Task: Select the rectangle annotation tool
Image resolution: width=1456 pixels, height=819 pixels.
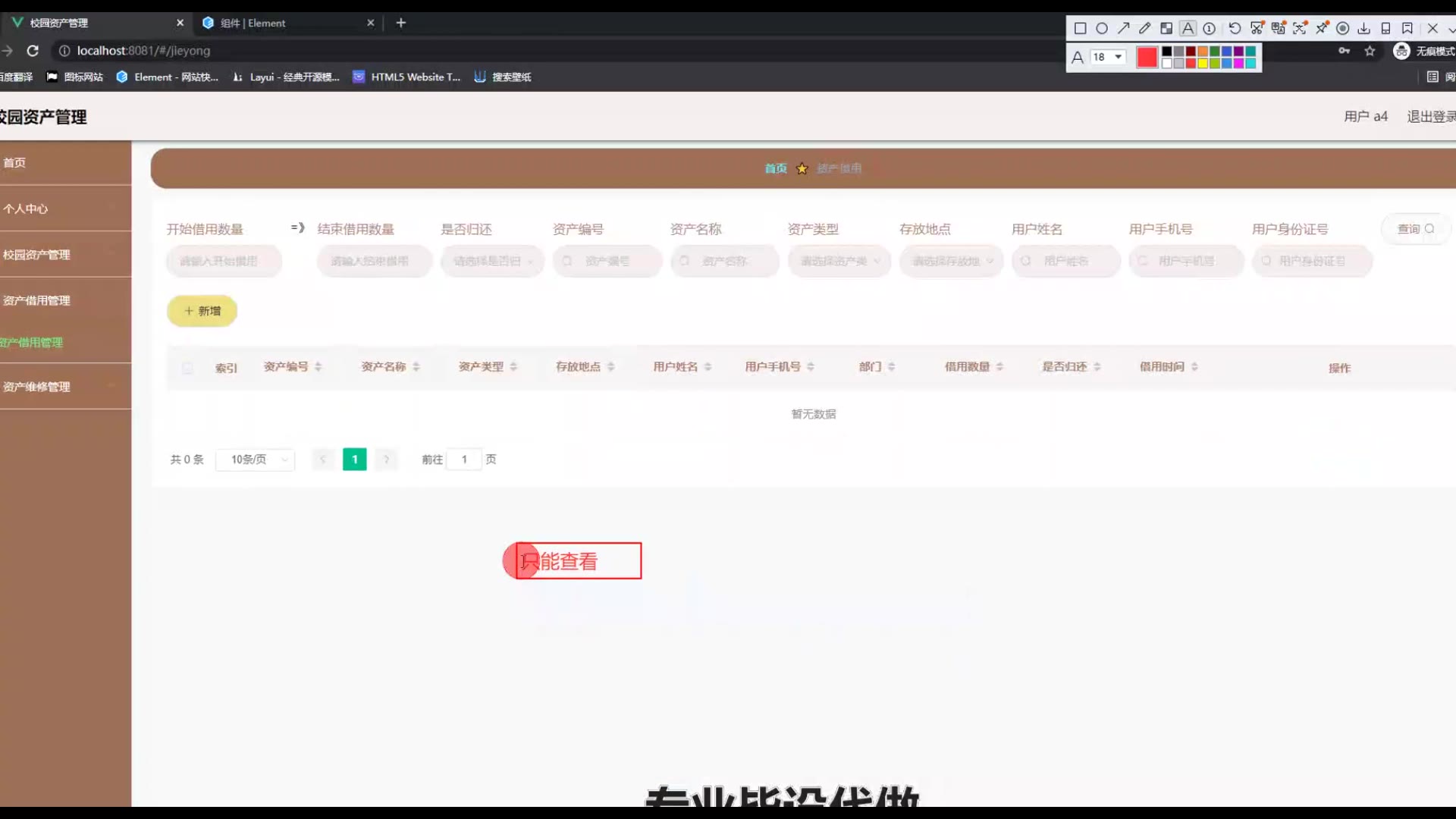Action: (x=1080, y=28)
